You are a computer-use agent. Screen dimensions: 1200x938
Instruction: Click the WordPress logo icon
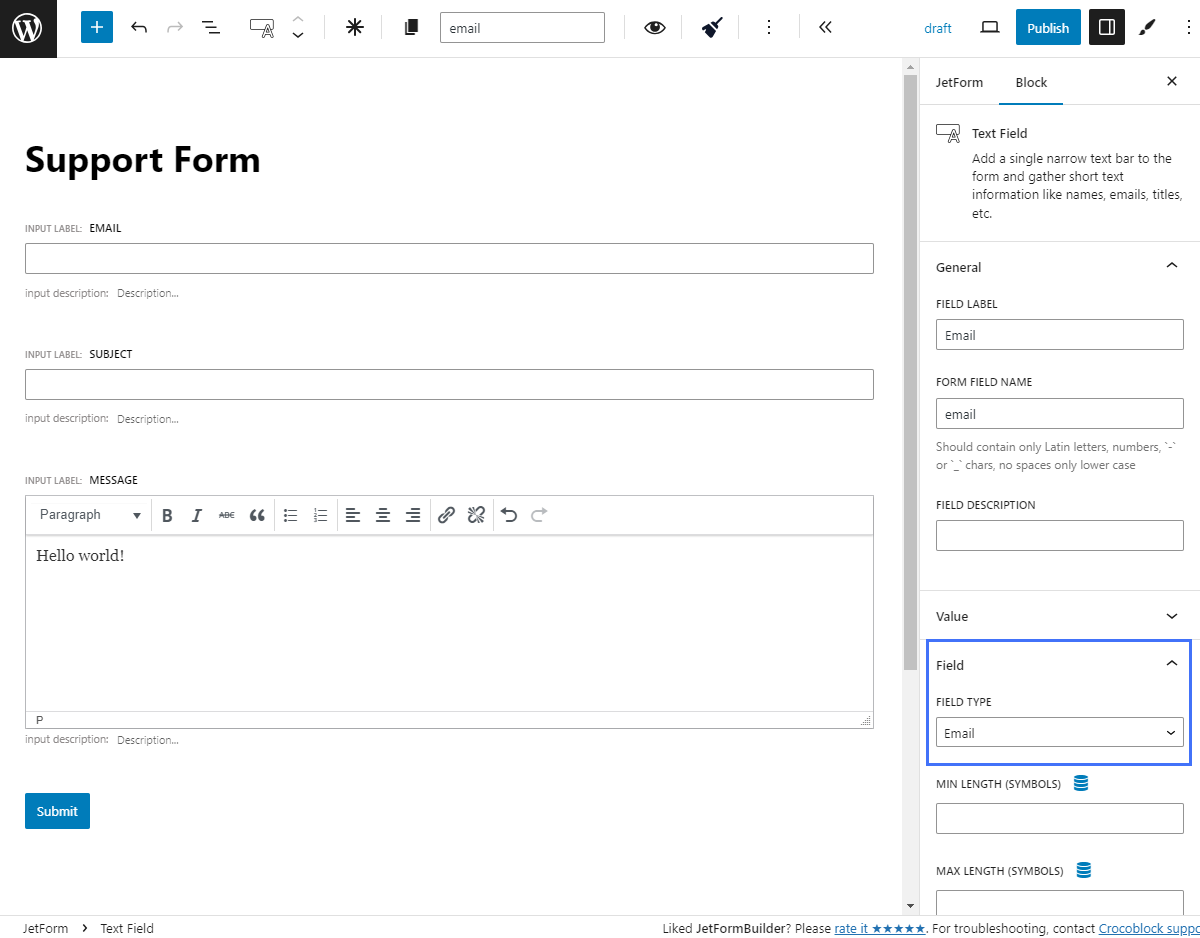28,28
